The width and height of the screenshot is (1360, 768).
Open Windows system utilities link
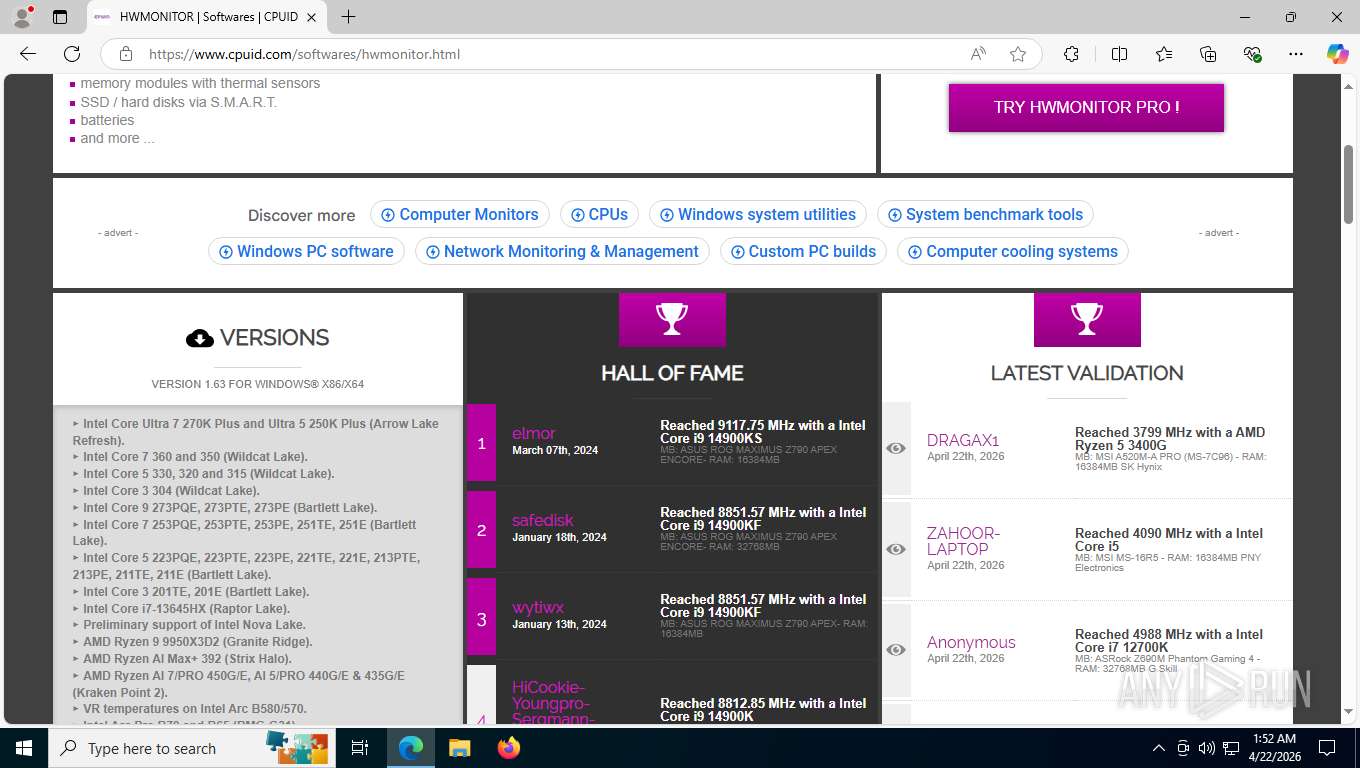[758, 215]
